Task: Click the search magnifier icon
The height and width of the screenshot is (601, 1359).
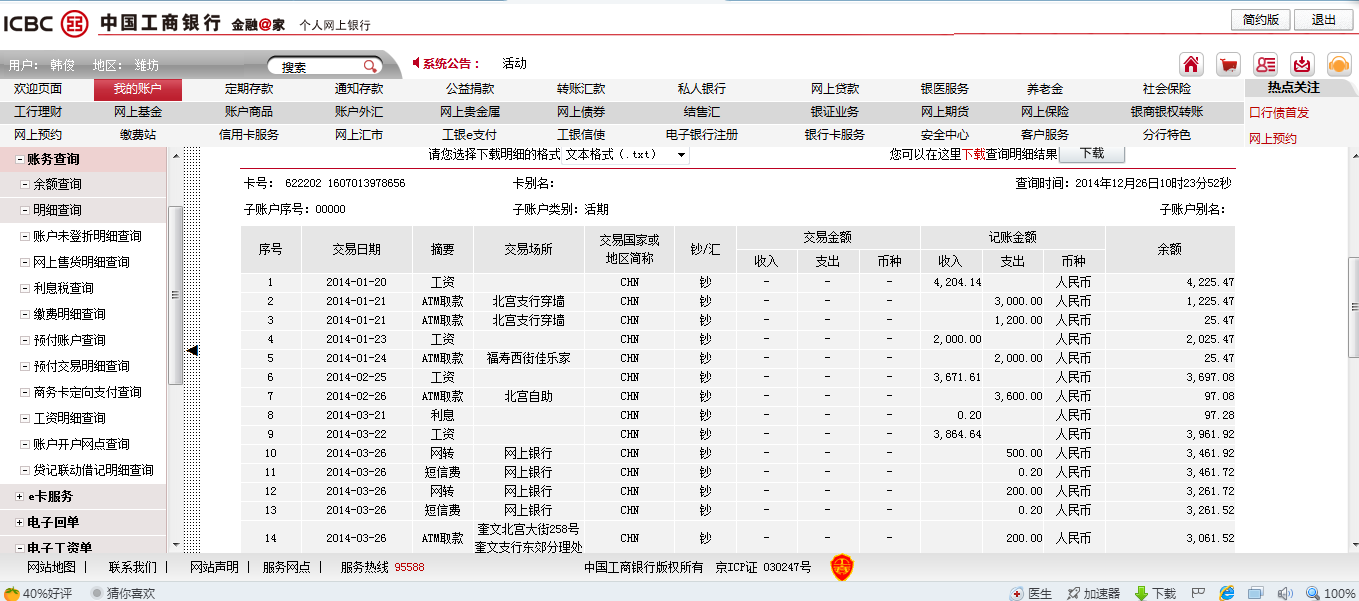Action: (x=370, y=67)
